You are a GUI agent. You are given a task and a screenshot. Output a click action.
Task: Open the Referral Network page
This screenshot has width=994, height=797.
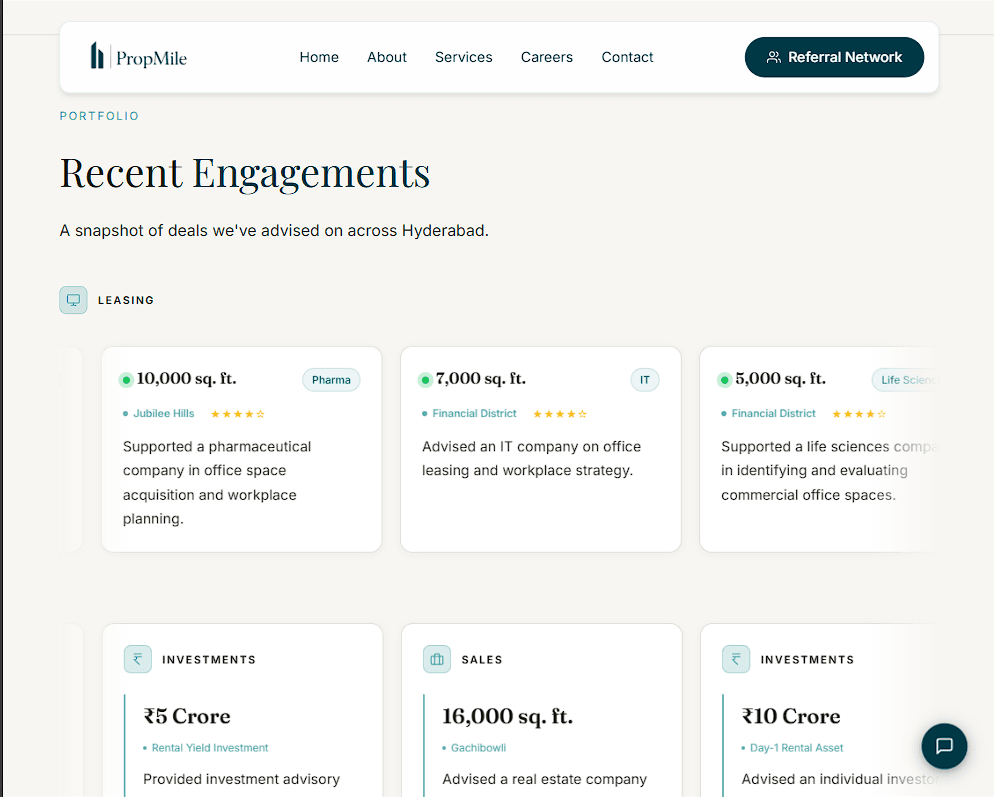tap(834, 57)
